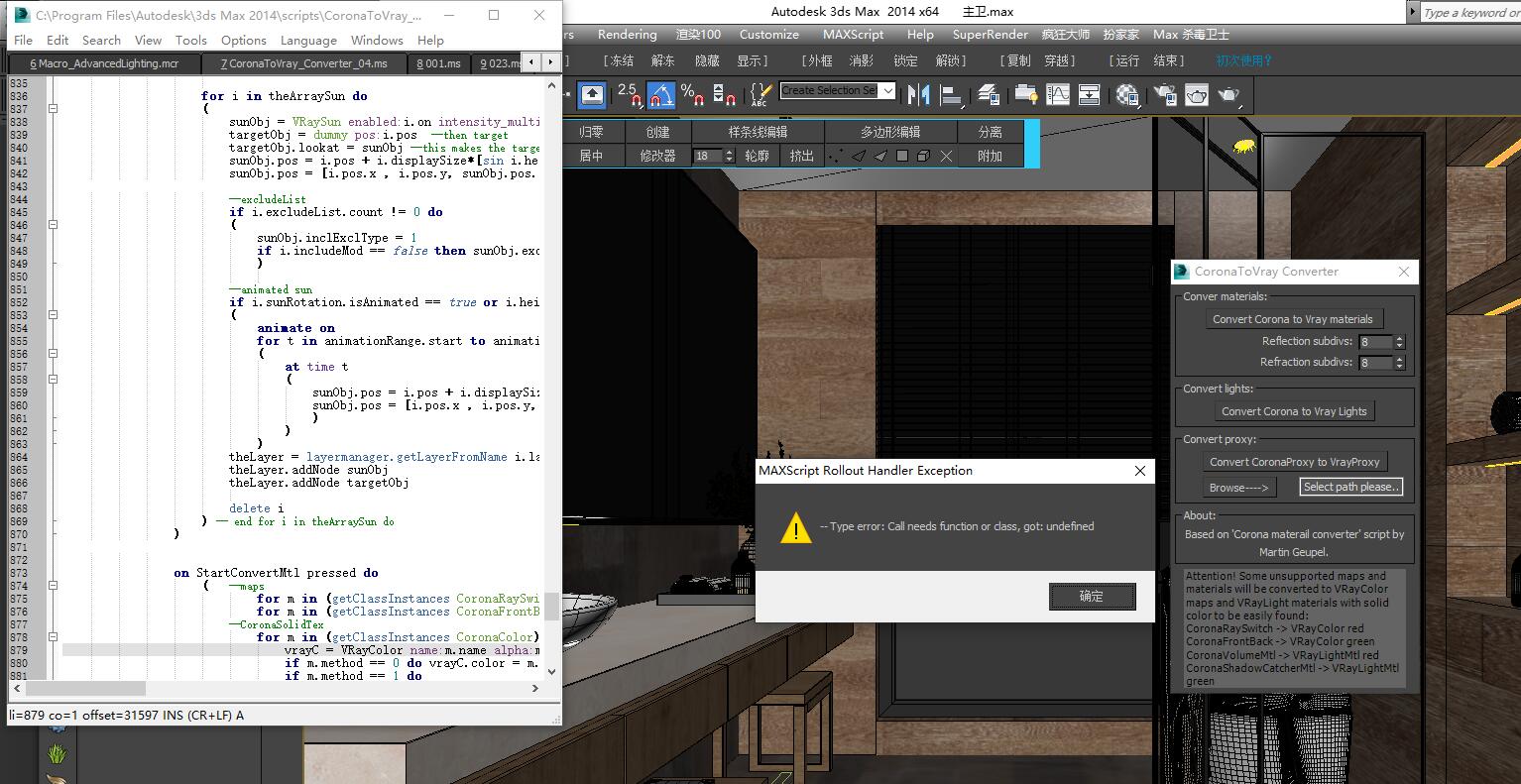This screenshot has height=784, width=1521.
Task: Collapse fold marker at line 853
Action: click(x=53, y=315)
